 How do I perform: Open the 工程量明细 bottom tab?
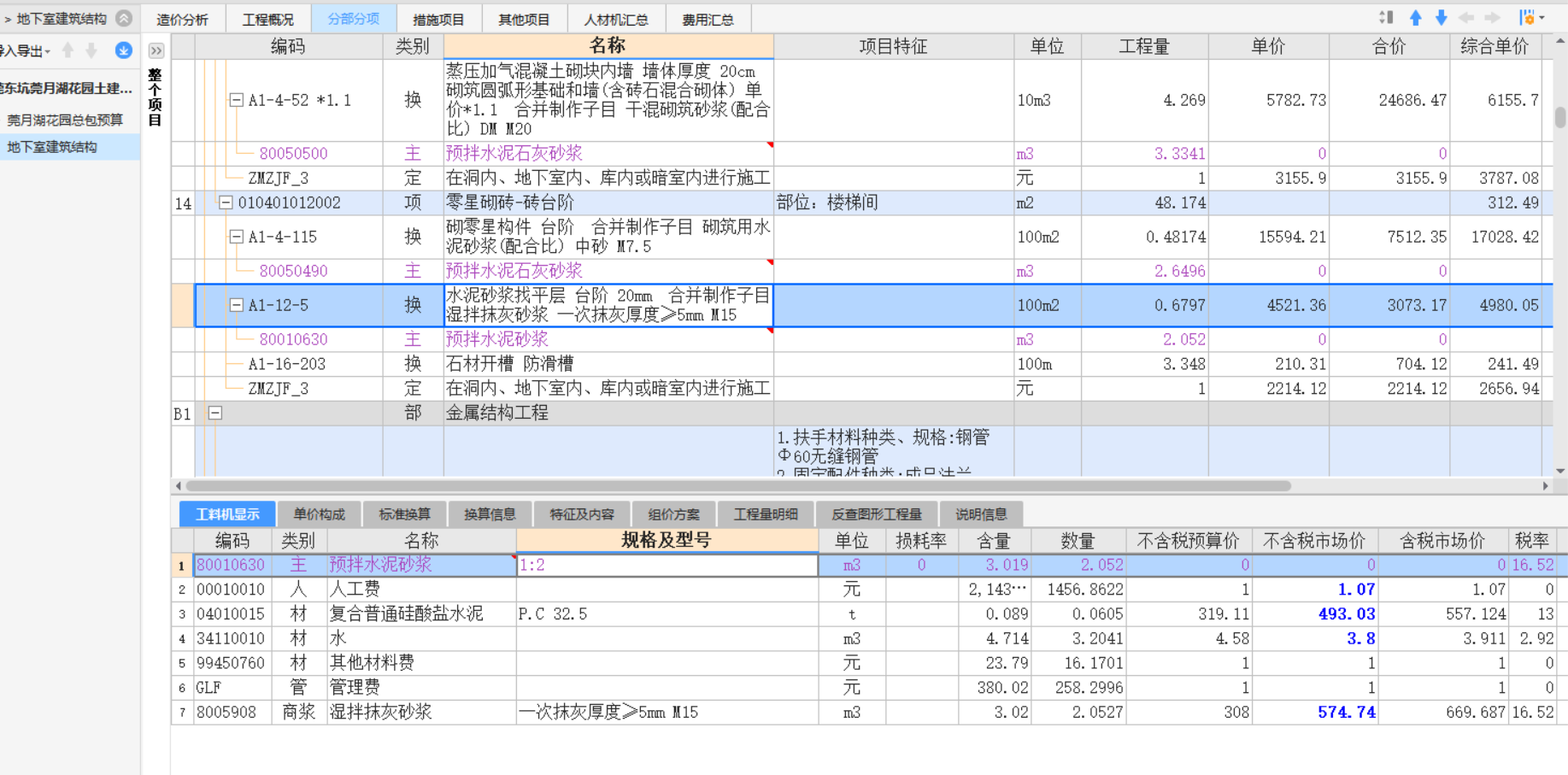point(766,514)
